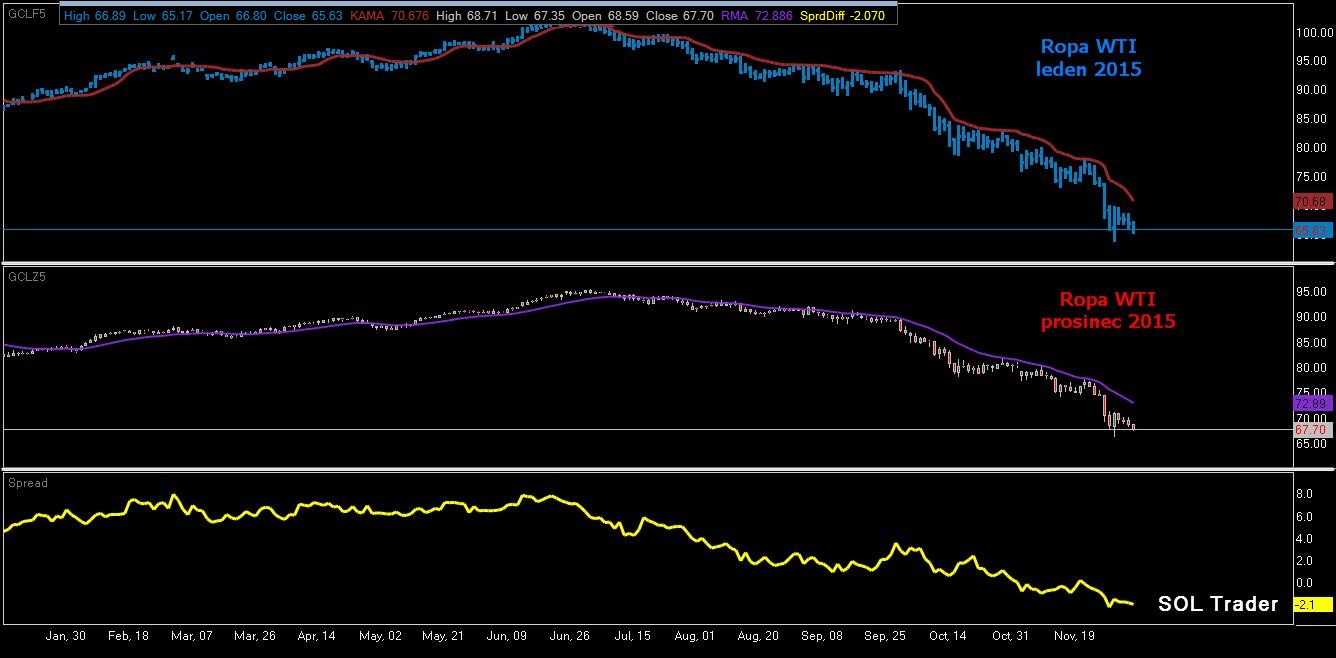Click the Aug, 01 date label

point(695,635)
